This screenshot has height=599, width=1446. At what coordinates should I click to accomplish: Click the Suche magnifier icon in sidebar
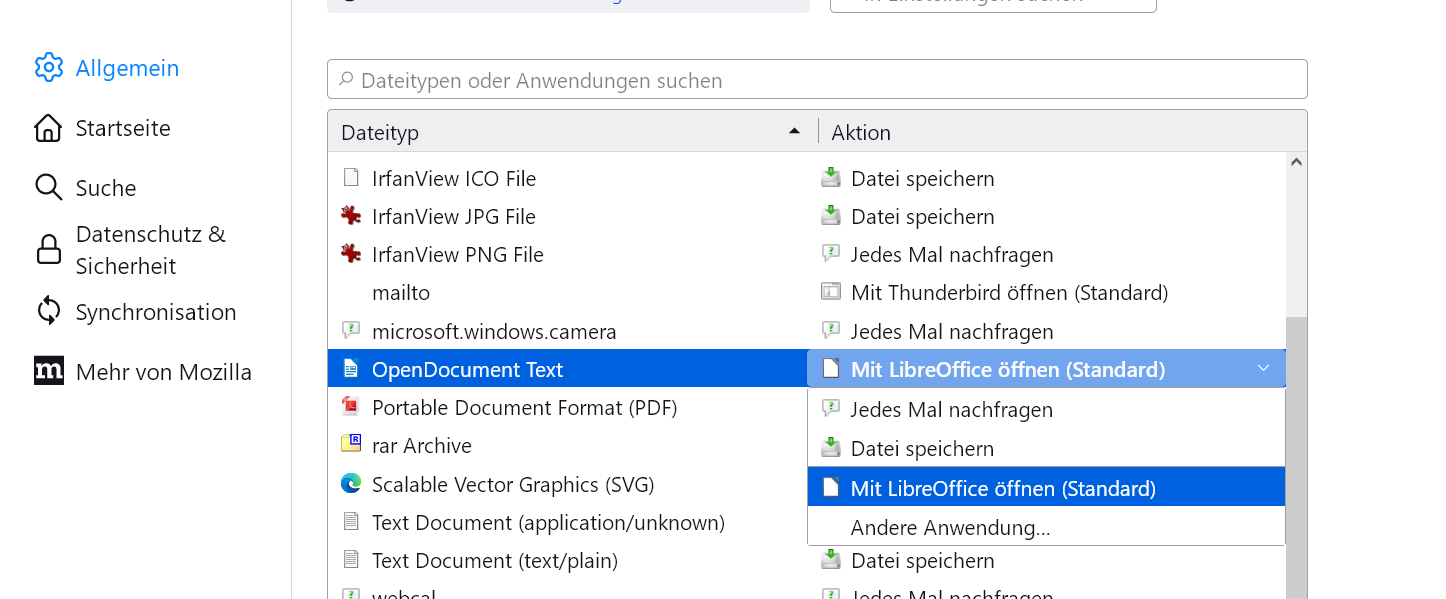(48, 188)
